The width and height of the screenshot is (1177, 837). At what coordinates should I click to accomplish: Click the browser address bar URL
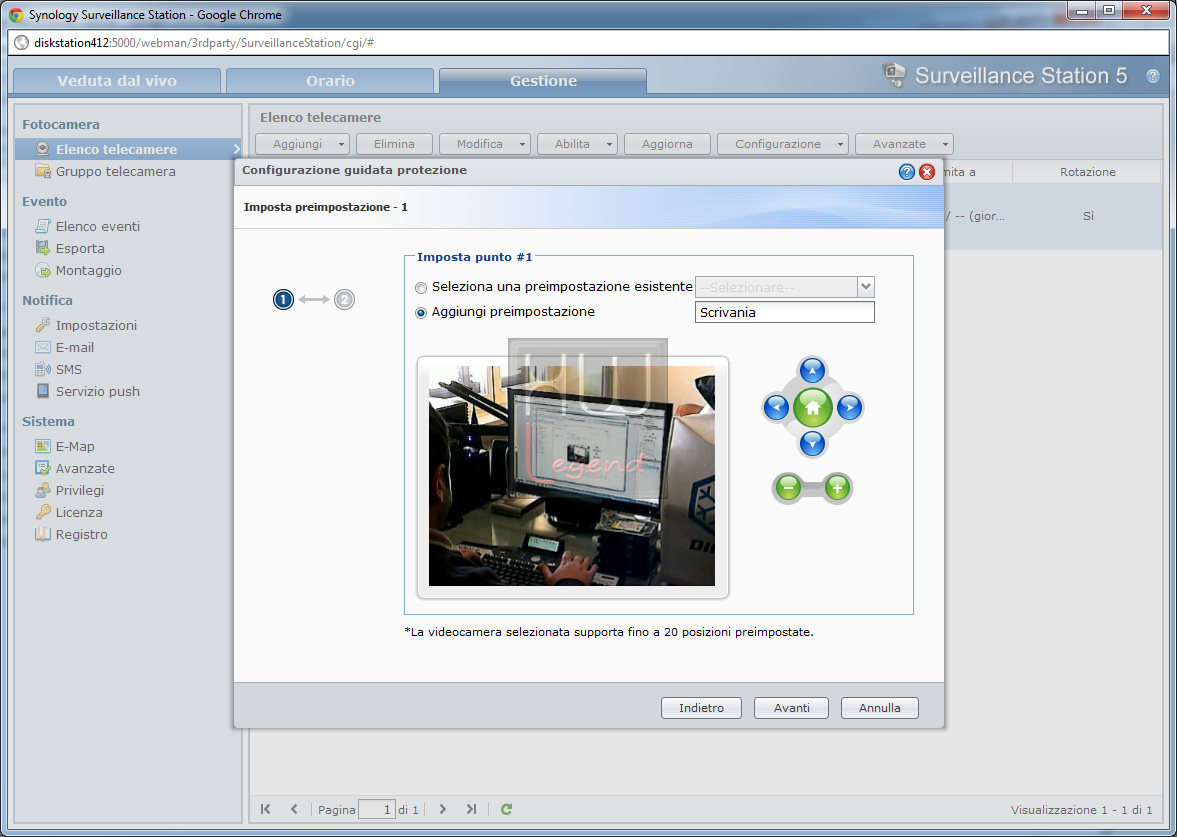[x=204, y=43]
